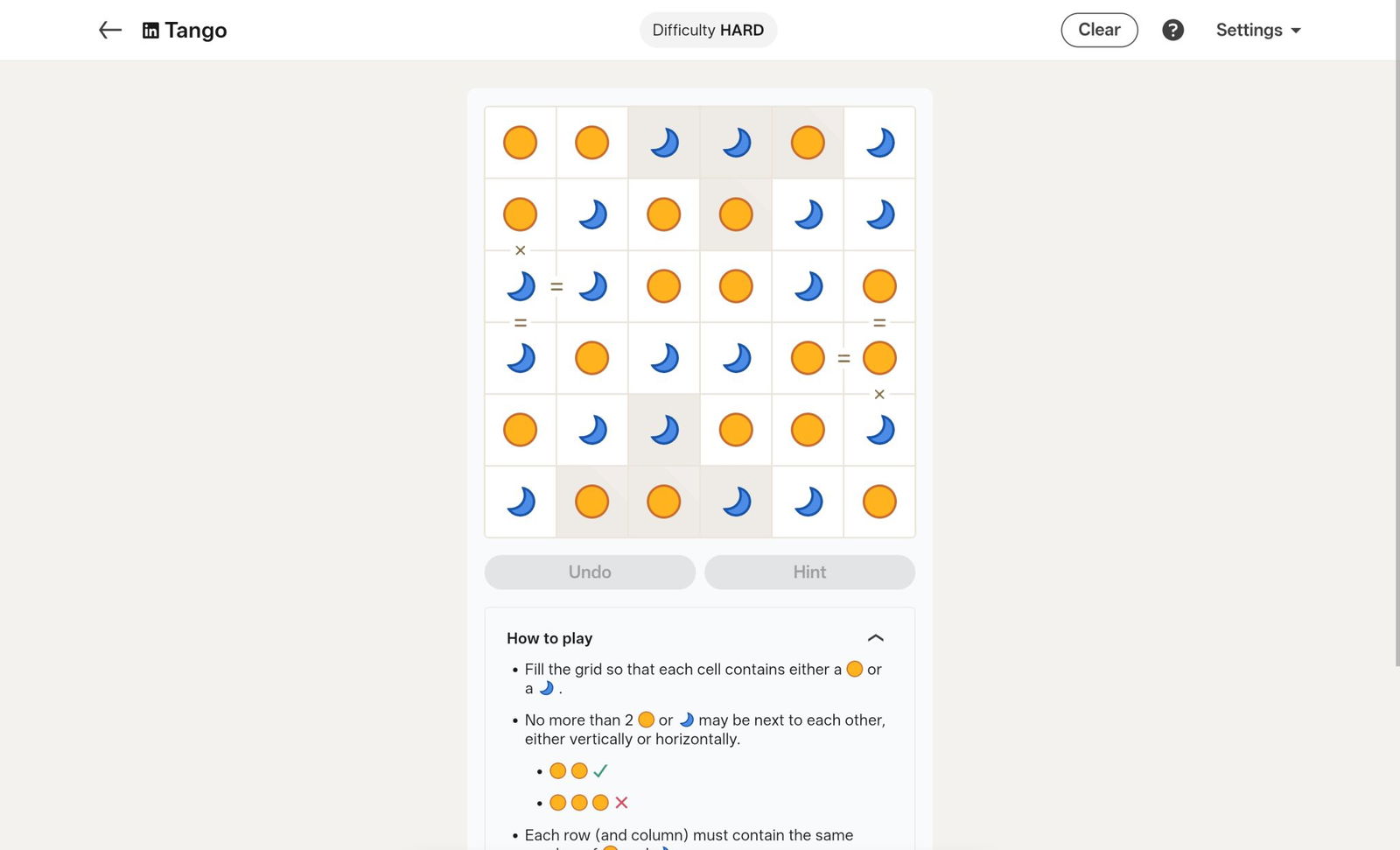Click the Difficulty HARD label
The height and width of the screenshot is (850, 1400).
point(708,31)
